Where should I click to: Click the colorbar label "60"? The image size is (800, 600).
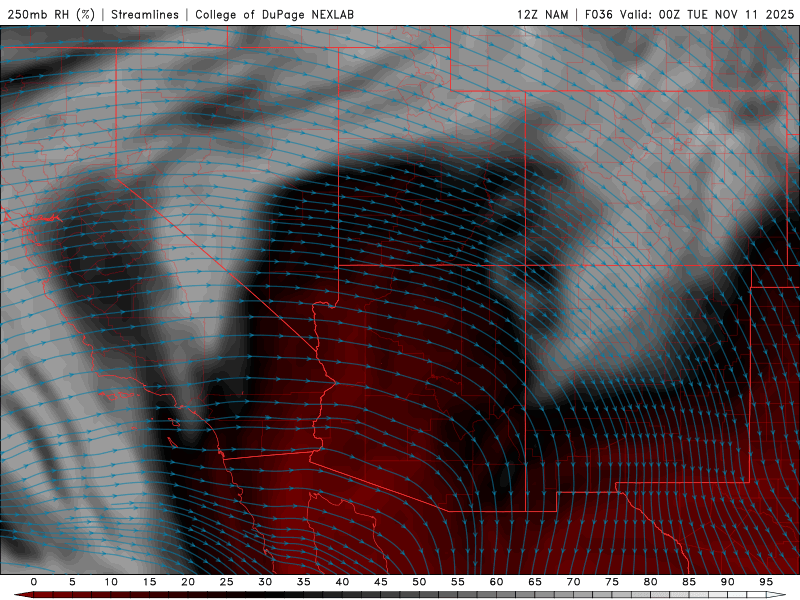496,582
